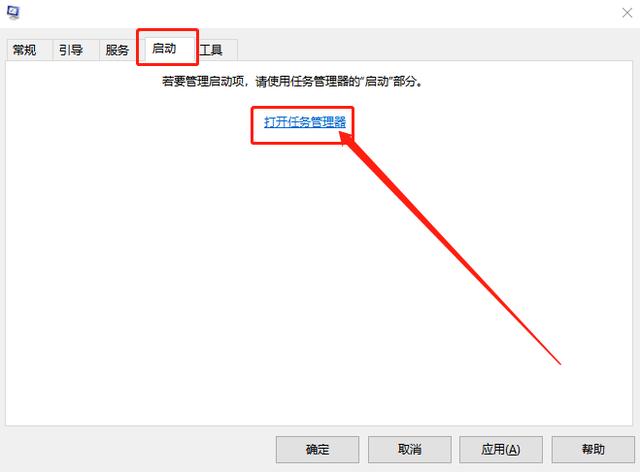Select the 服务 tab
Image resolution: width=640 pixels, height=472 pixels.
[118, 50]
